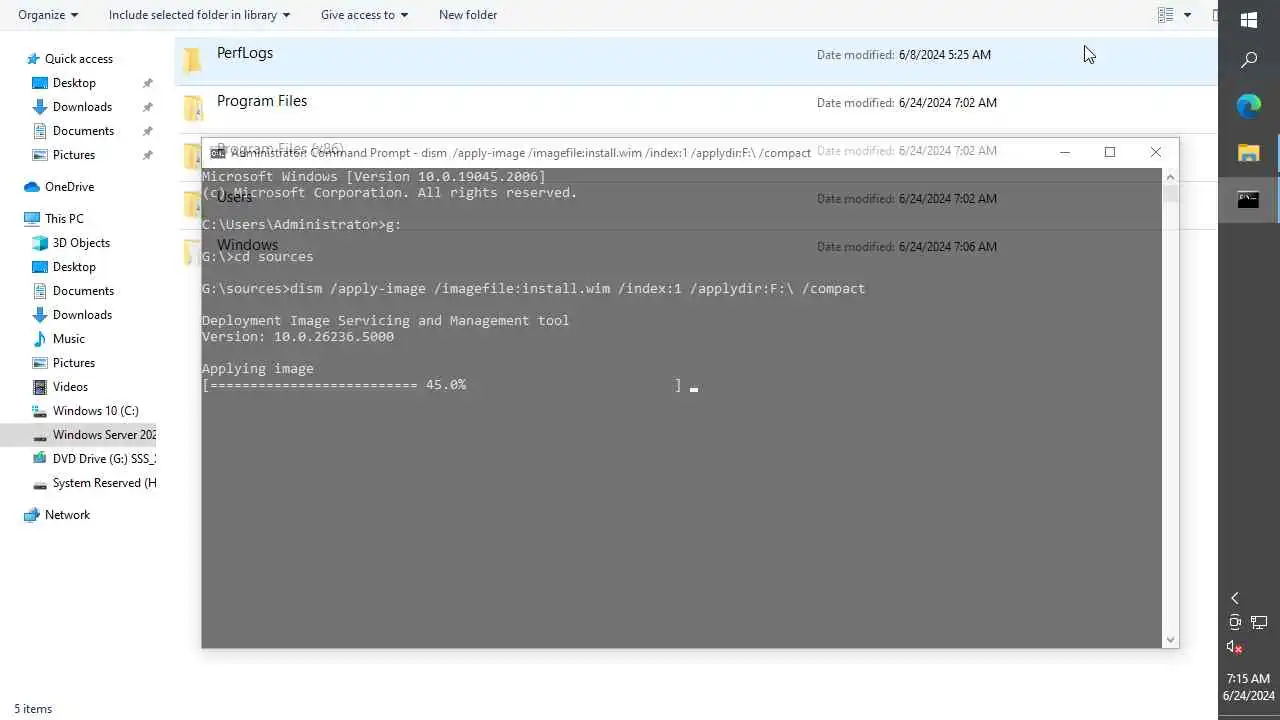Click the dism 45.0% progress bar
This screenshot has width=1280, height=720.
441,385
